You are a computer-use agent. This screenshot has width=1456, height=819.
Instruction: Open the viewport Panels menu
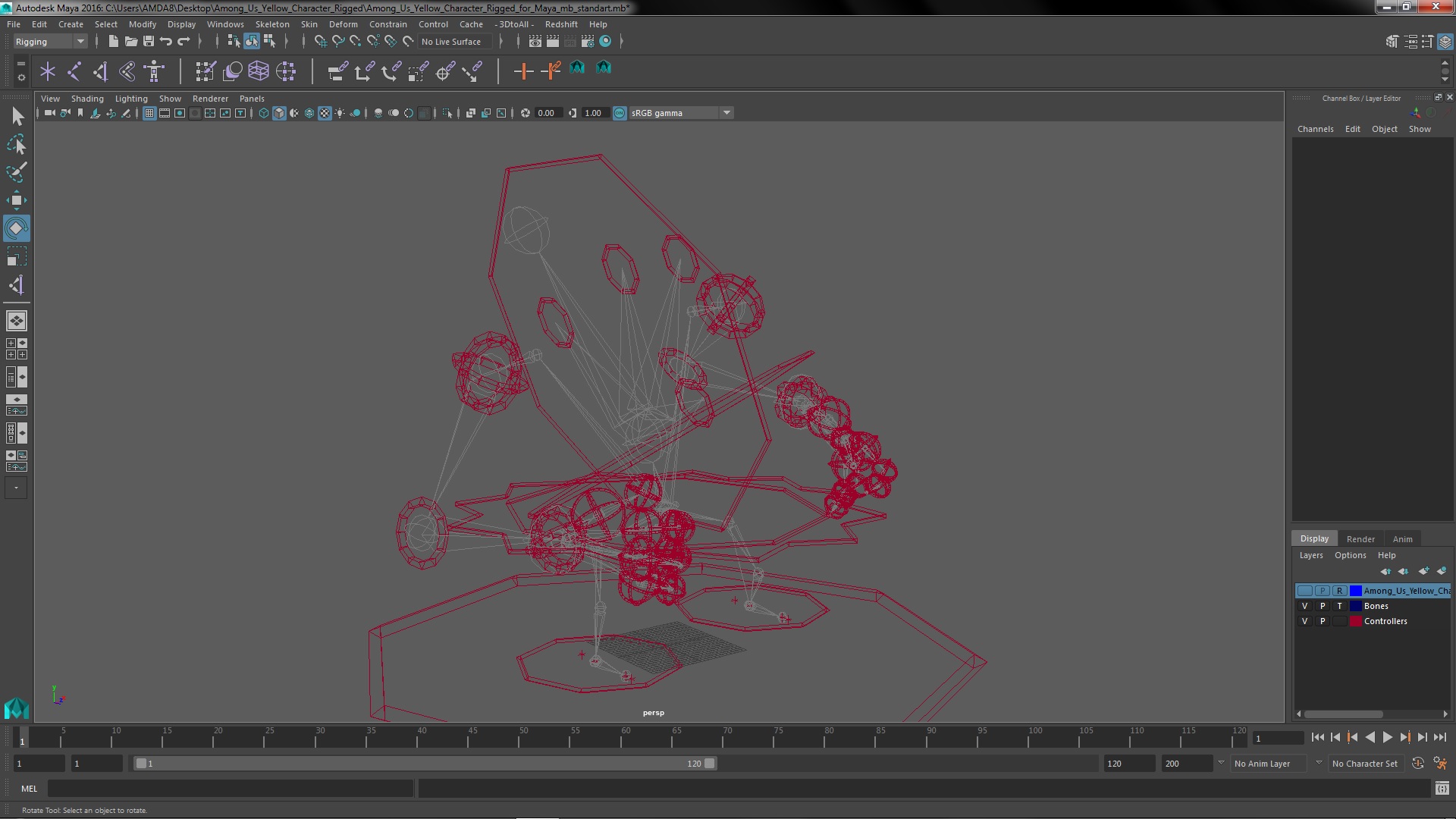coord(252,99)
